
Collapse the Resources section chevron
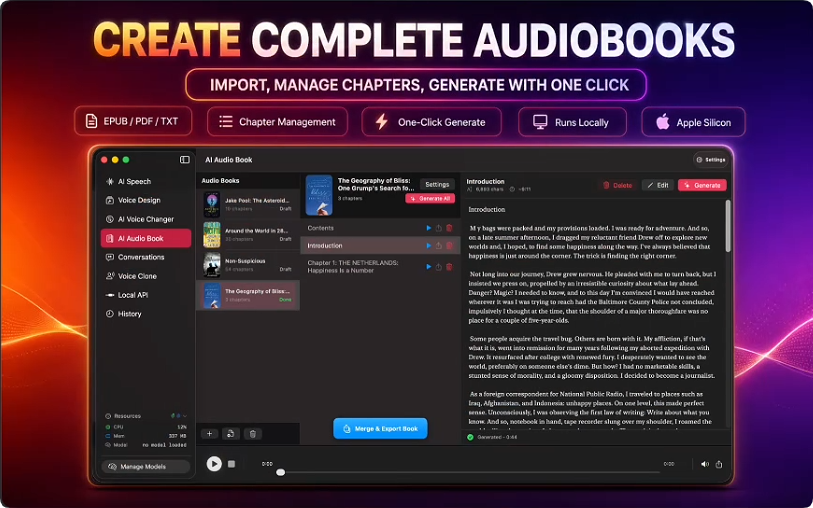tap(185, 416)
